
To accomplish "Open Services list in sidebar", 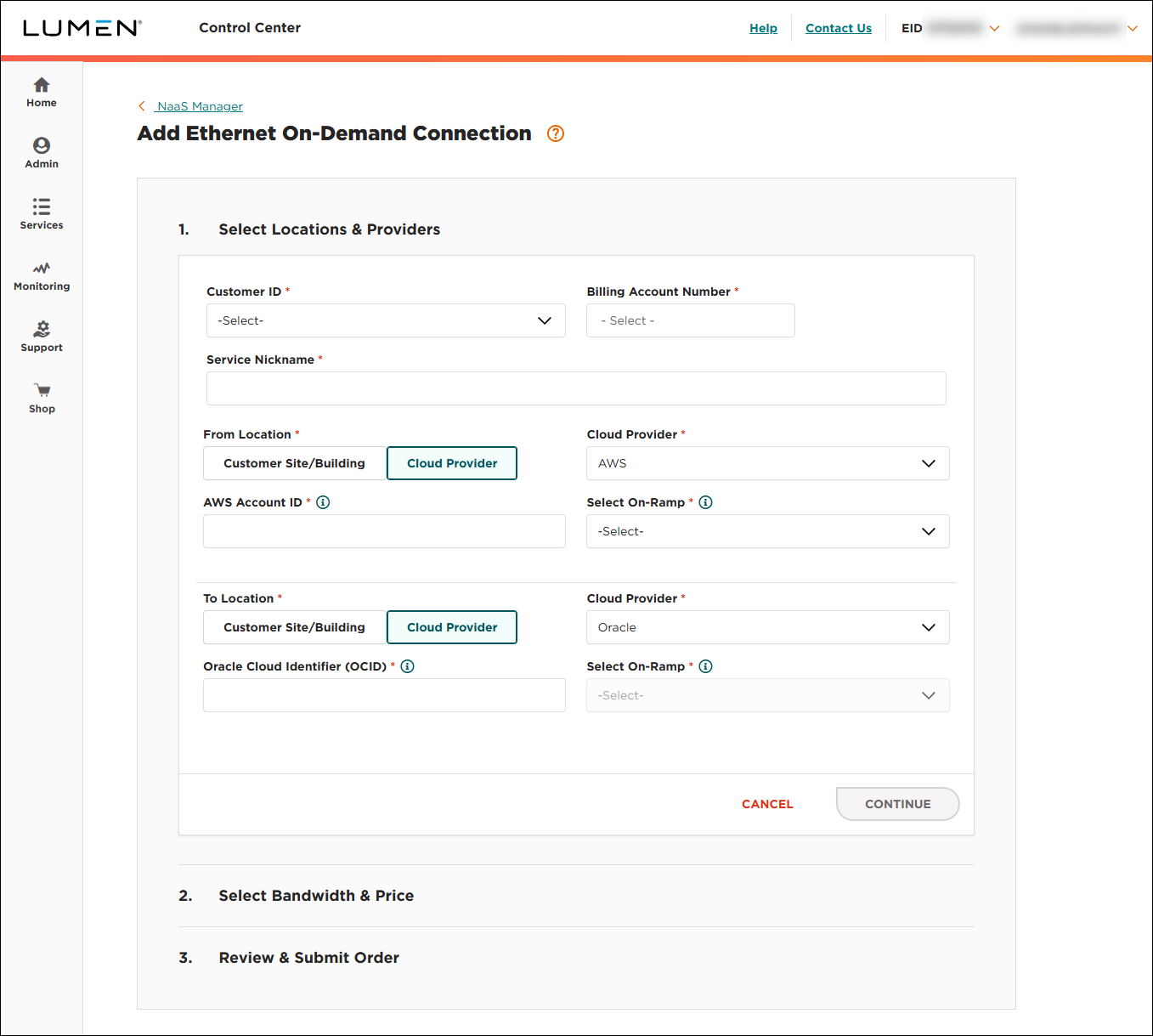I will (x=42, y=215).
